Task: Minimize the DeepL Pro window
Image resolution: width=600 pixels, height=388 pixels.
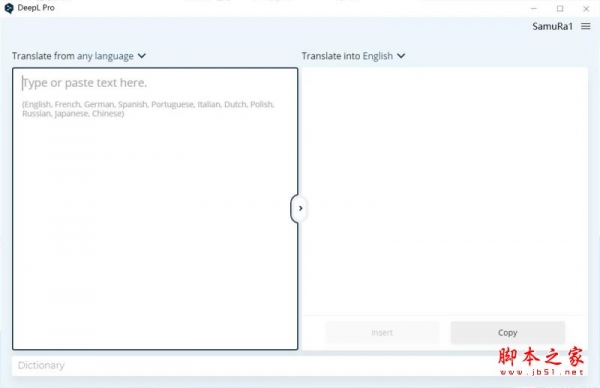Action: coord(534,8)
